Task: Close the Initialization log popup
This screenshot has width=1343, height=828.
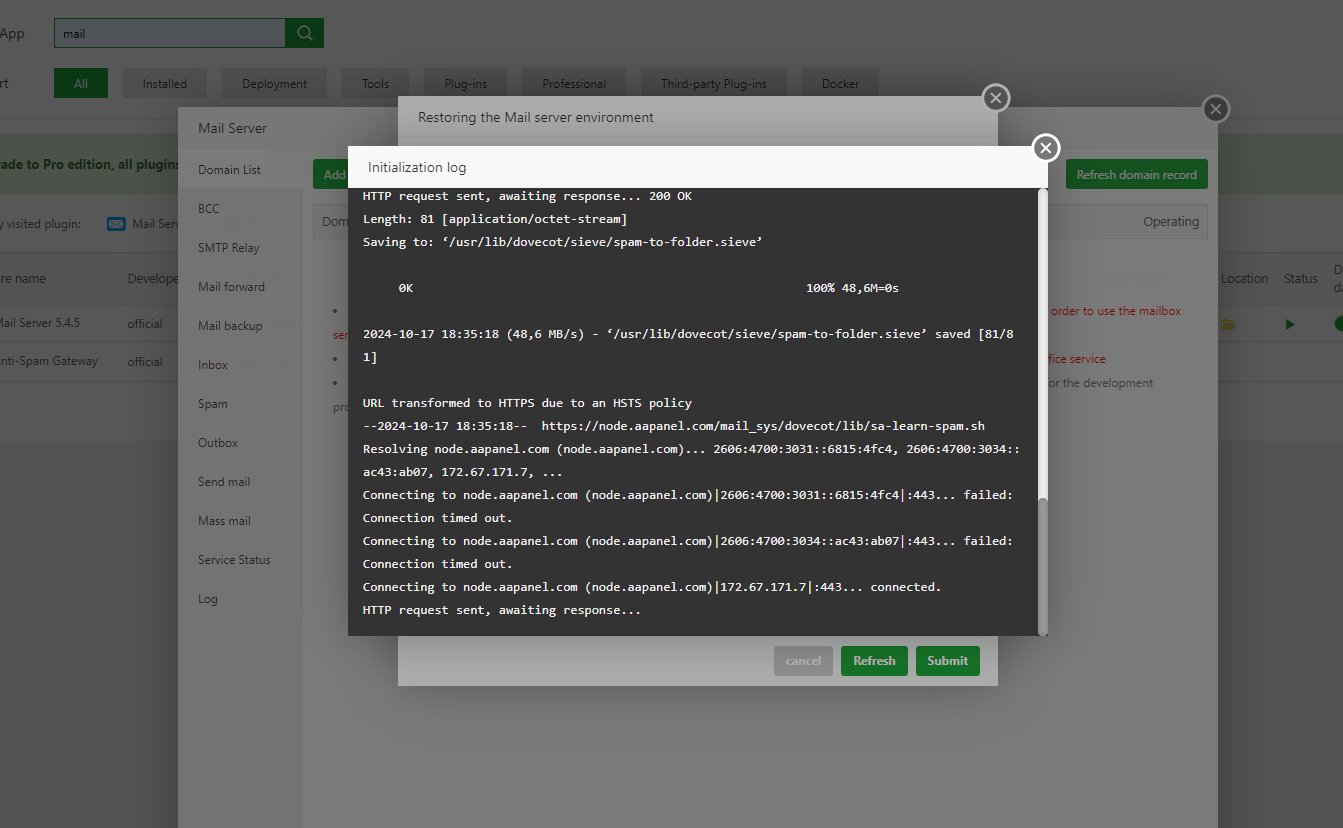Action: (x=1046, y=148)
